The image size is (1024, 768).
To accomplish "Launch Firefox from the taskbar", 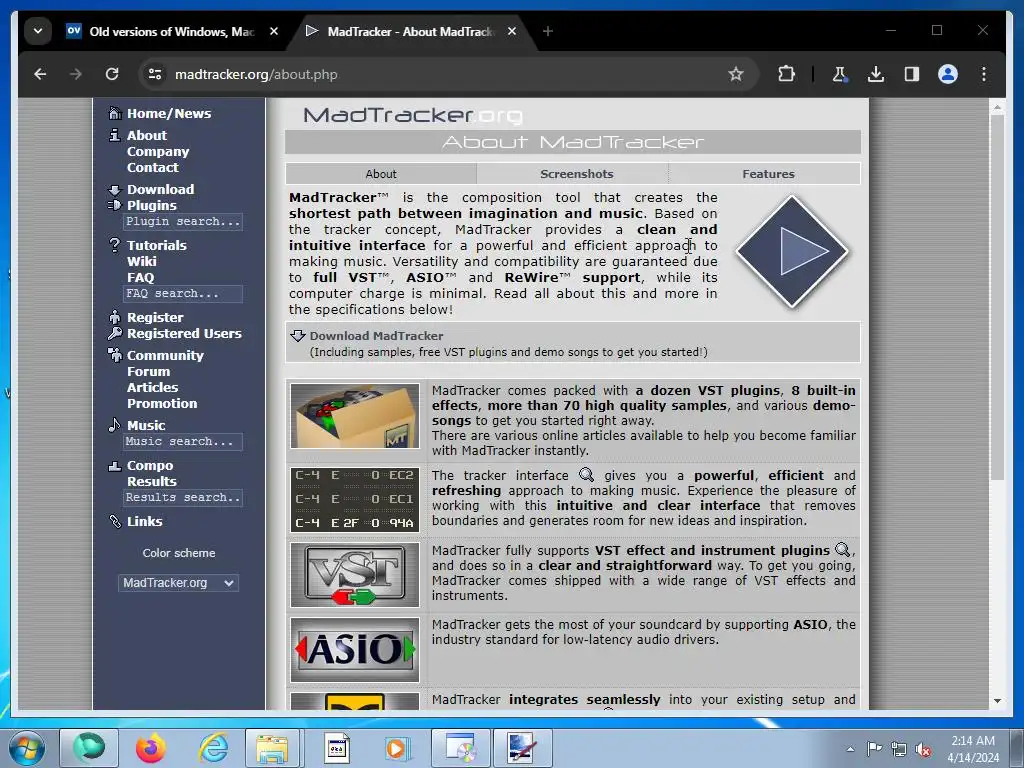I will 151,748.
